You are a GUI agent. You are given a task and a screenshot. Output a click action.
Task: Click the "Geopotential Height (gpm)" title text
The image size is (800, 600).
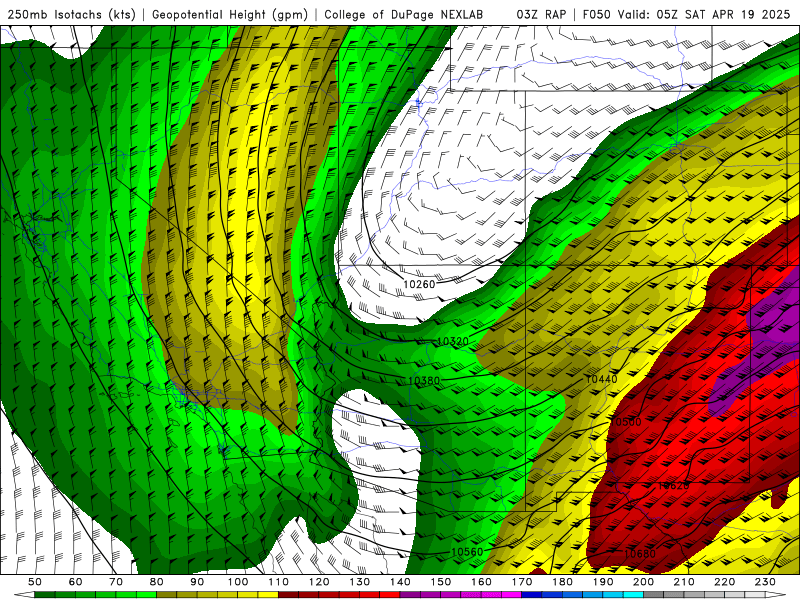[x=230, y=15]
